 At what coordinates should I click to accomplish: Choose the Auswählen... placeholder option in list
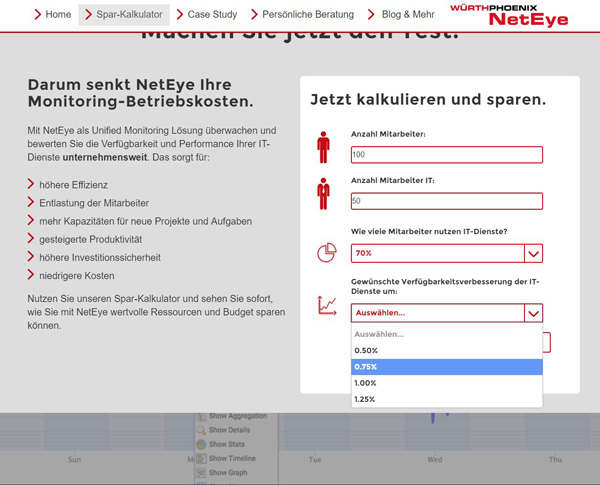pyautogui.click(x=447, y=334)
